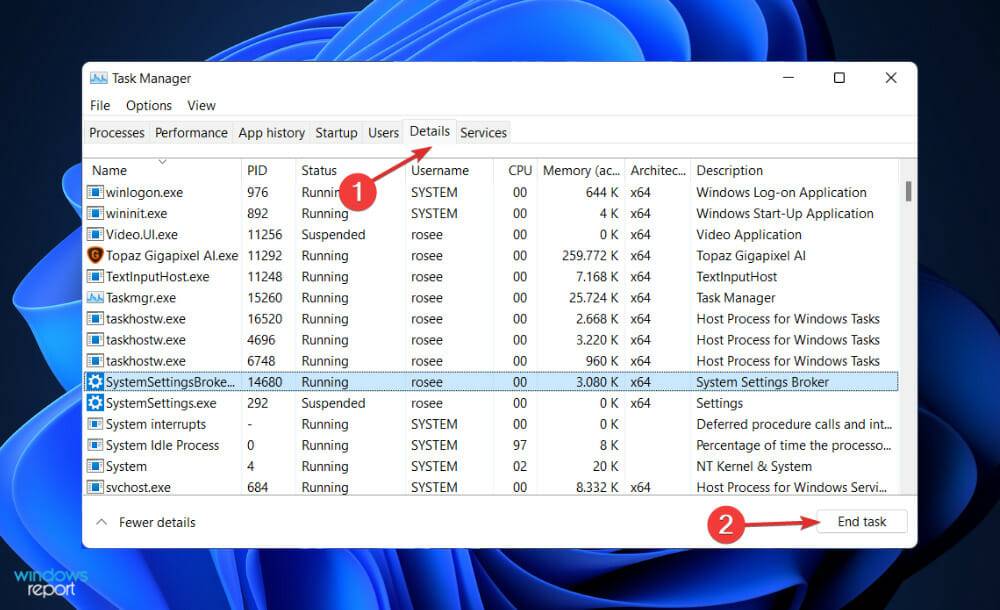Image resolution: width=1000 pixels, height=610 pixels.
Task: Switch to the Performance tab
Action: (191, 132)
